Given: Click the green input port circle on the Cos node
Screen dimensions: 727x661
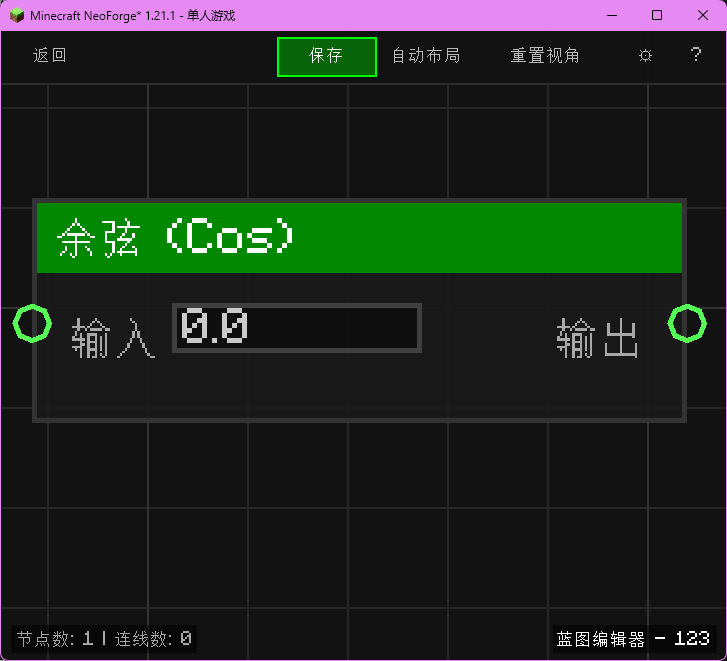Looking at the screenshot, I should pos(32,324).
